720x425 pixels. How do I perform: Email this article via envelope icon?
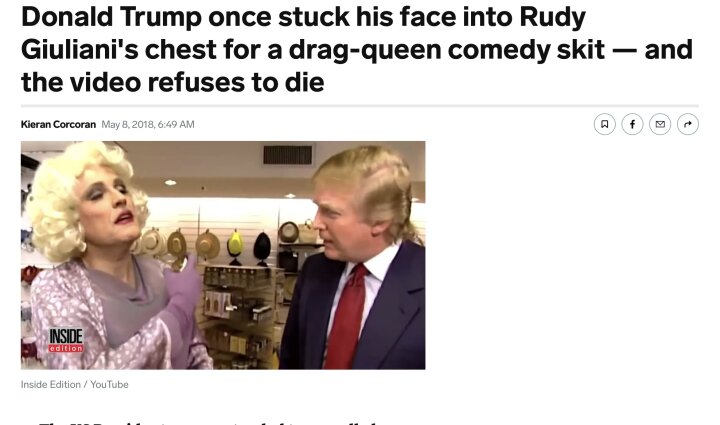tap(660, 124)
